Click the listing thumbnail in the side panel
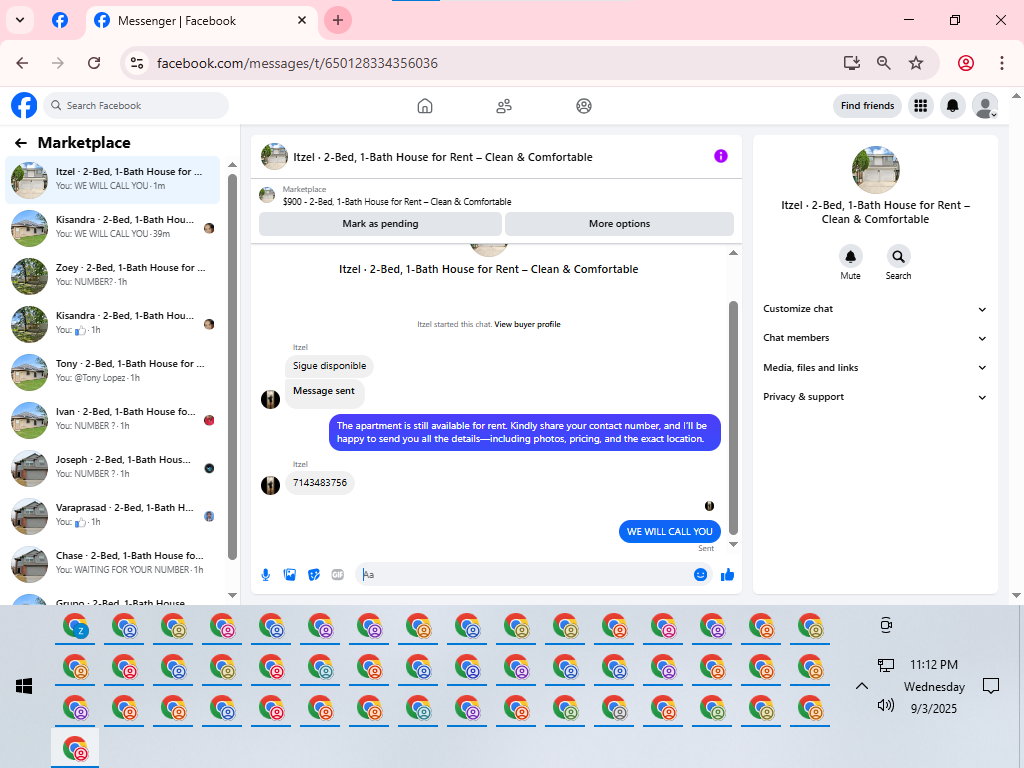This screenshot has width=1024, height=768. (875, 170)
